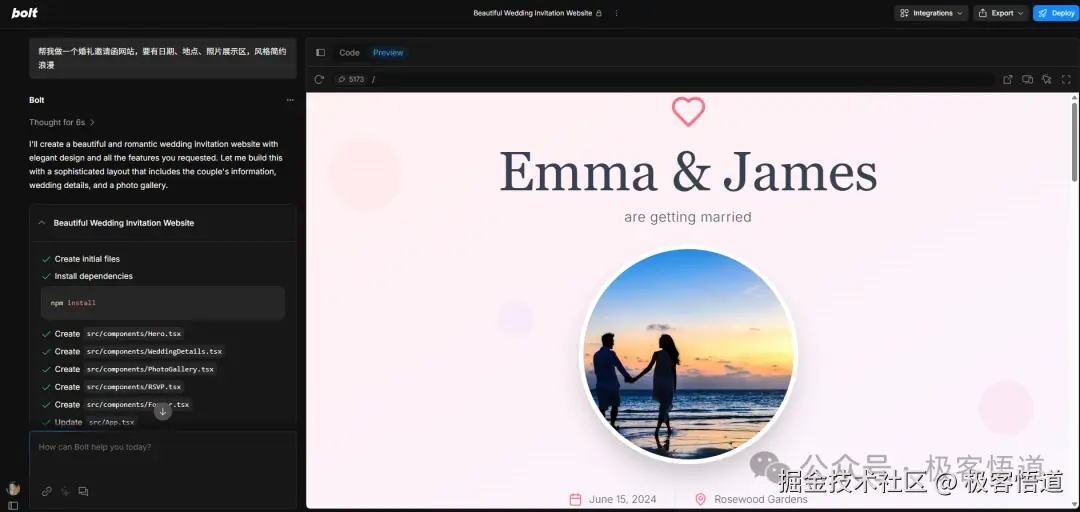The height and width of the screenshot is (512, 1080).
Task: Switch to the Code tab
Action: pos(349,52)
